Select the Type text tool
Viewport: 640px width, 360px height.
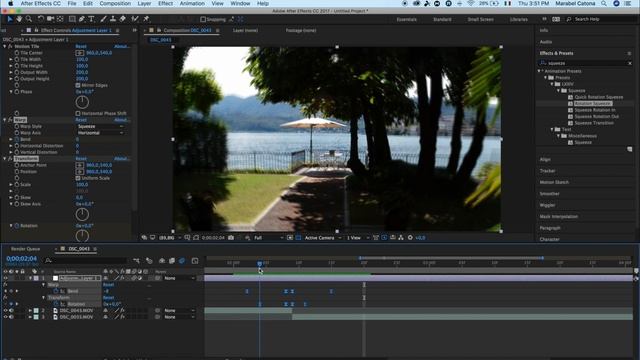pos(91,19)
